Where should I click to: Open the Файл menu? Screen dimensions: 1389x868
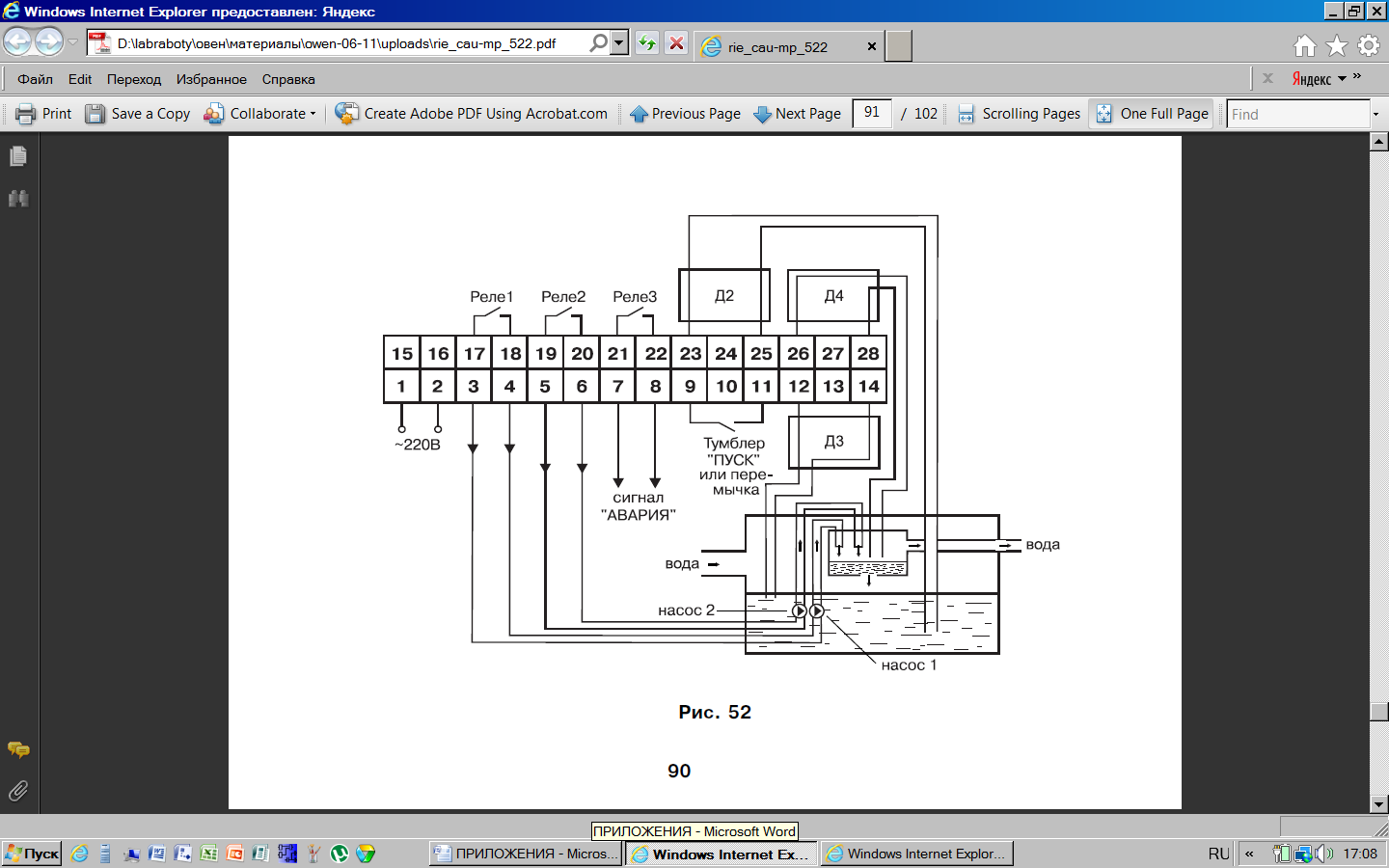click(x=35, y=79)
